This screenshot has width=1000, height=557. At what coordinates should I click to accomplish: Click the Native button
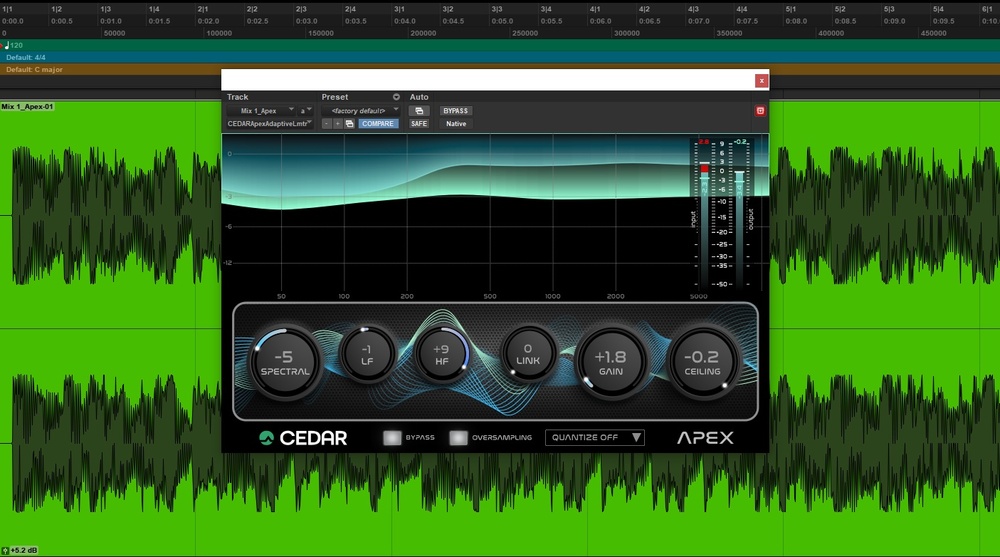(x=455, y=124)
